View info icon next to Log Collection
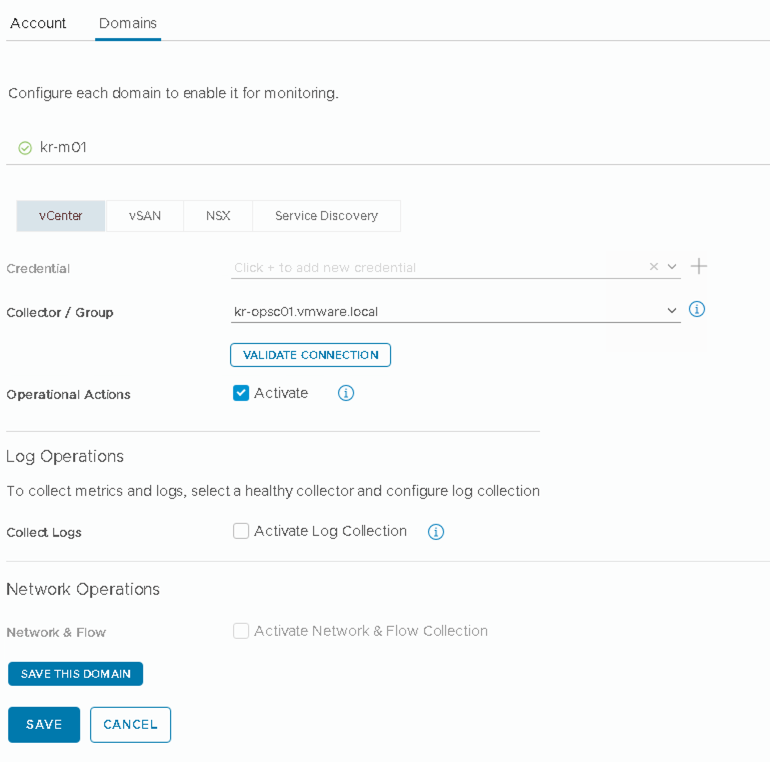Viewport: 770px width, 762px height. [x=436, y=532]
